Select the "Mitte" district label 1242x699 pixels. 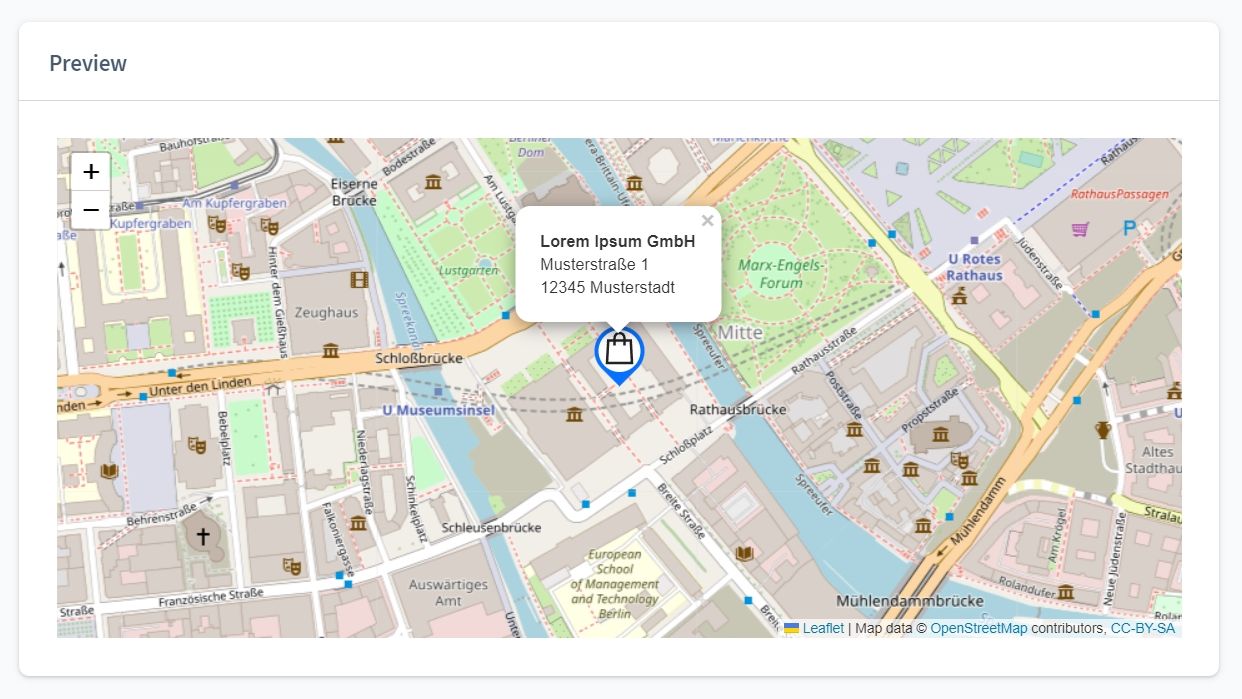click(741, 332)
